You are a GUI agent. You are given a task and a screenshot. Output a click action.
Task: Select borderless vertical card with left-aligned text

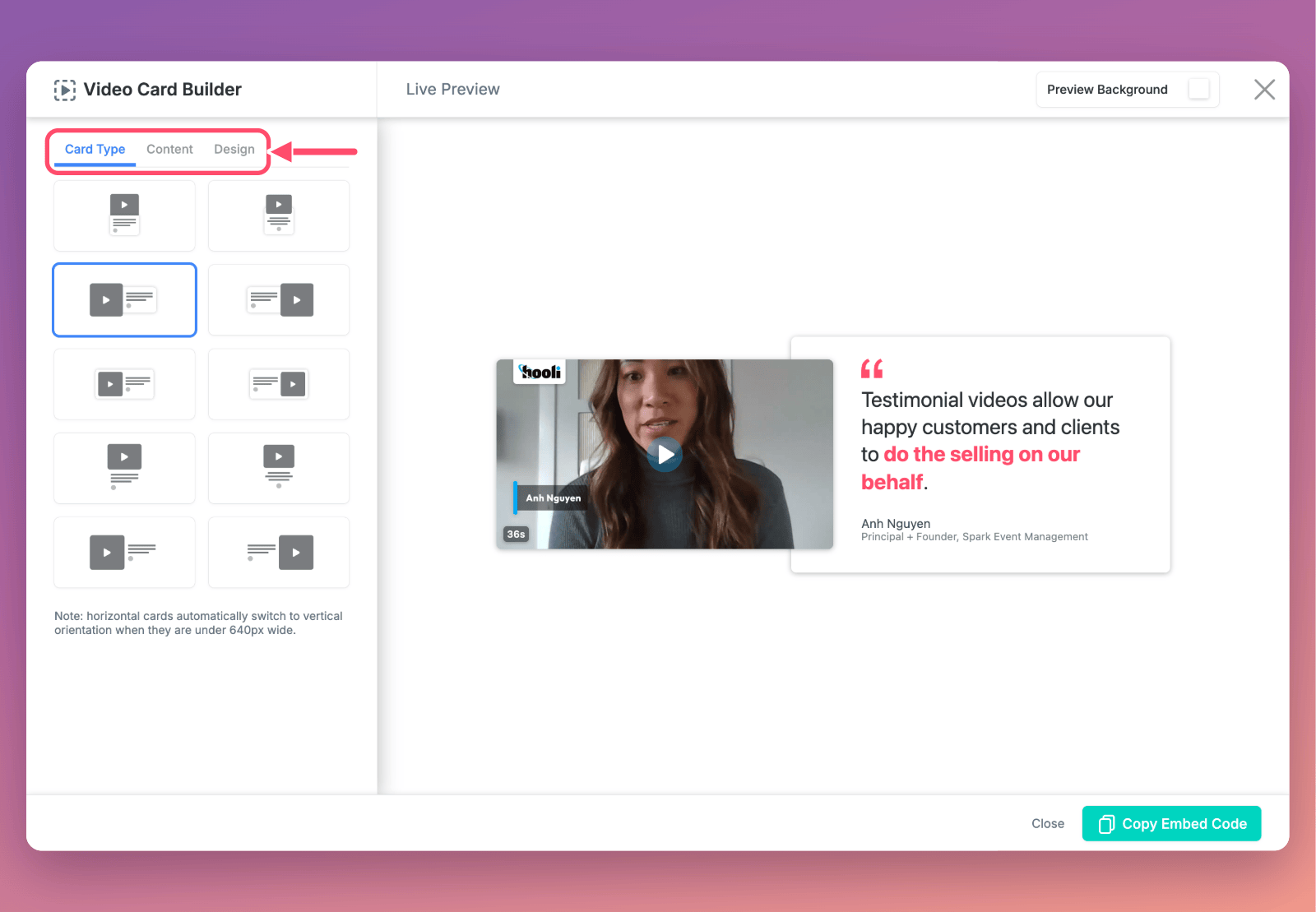(124, 468)
